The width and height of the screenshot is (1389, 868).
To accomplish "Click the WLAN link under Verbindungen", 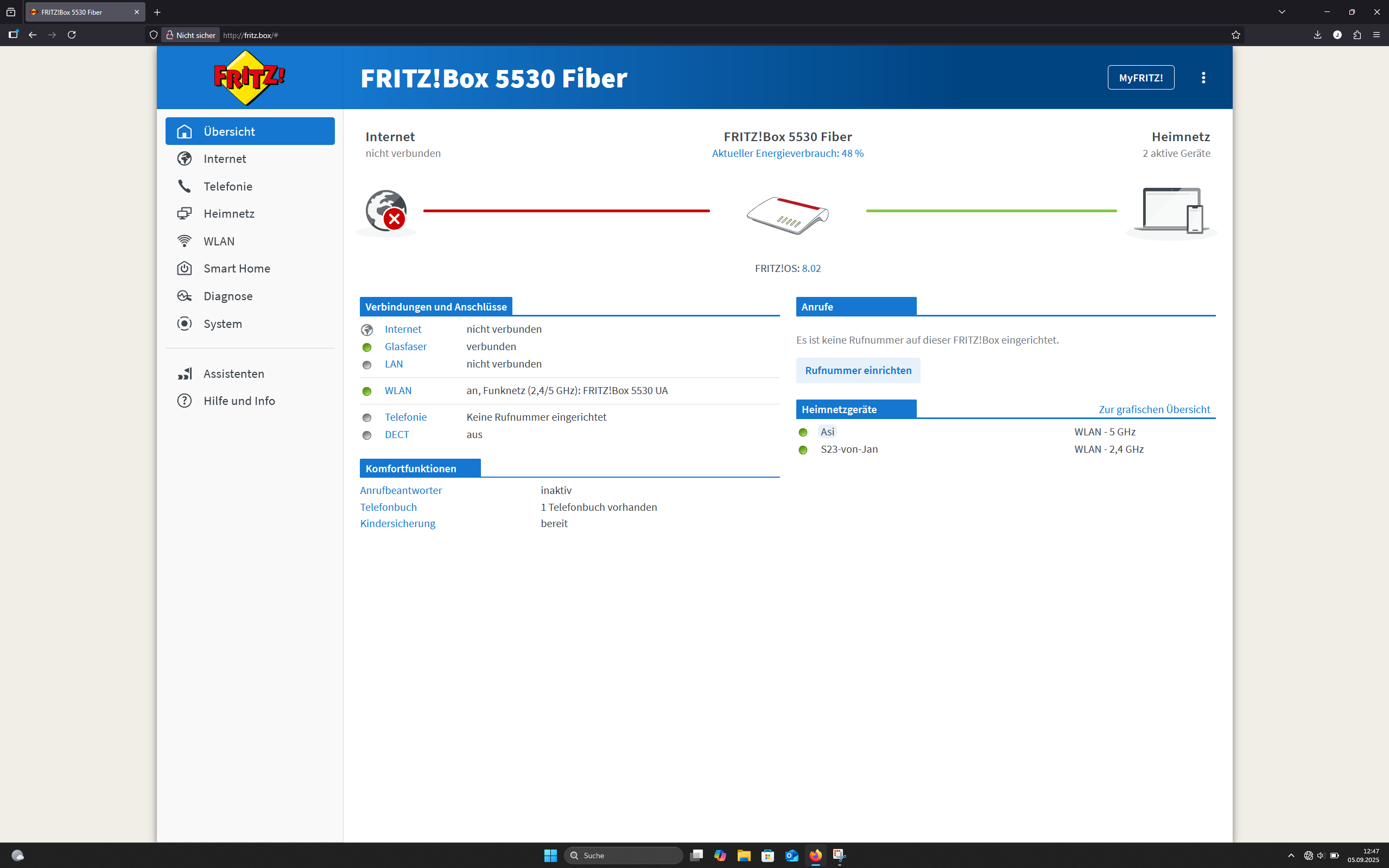I will click(x=398, y=390).
